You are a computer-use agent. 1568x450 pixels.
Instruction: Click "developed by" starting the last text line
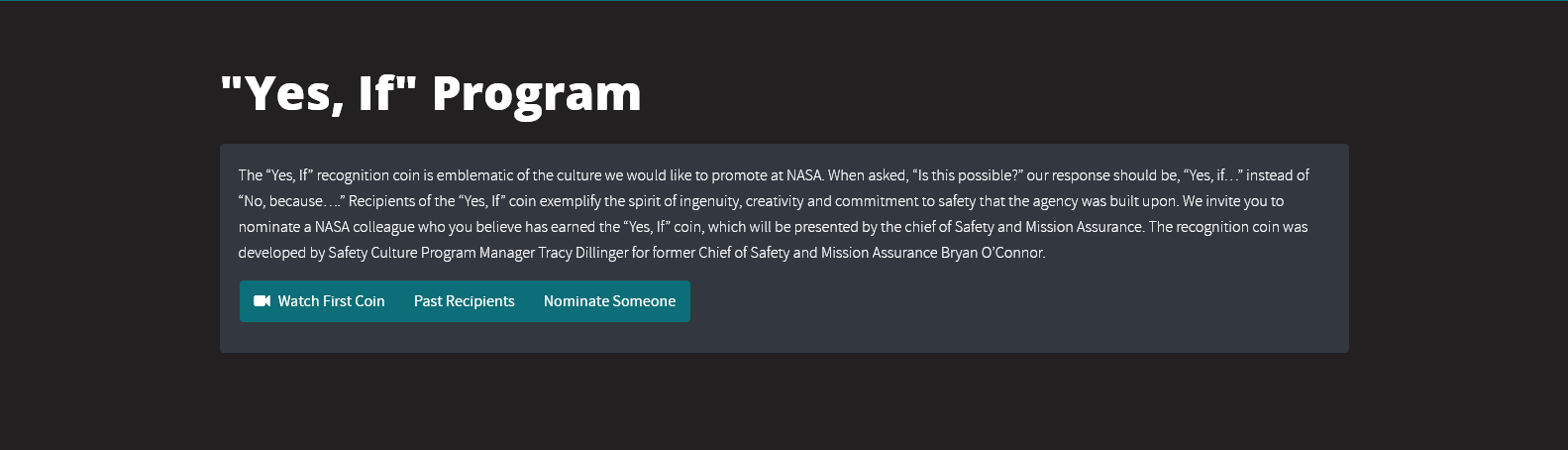click(281, 253)
